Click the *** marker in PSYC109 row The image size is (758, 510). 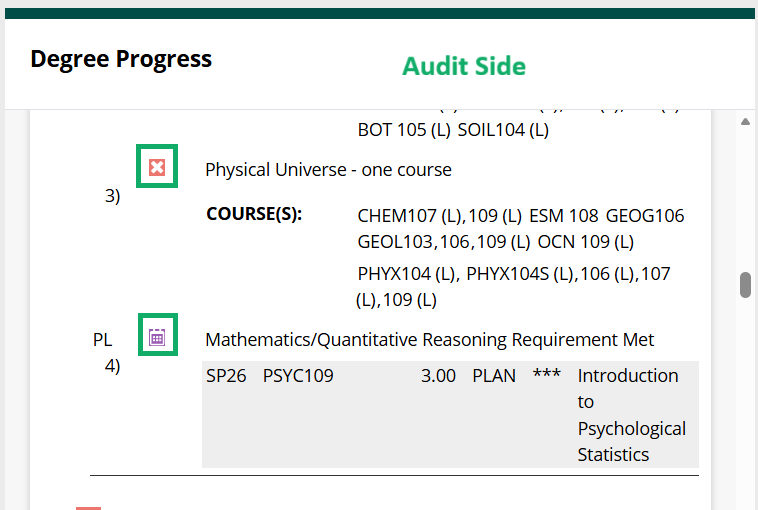tap(547, 374)
